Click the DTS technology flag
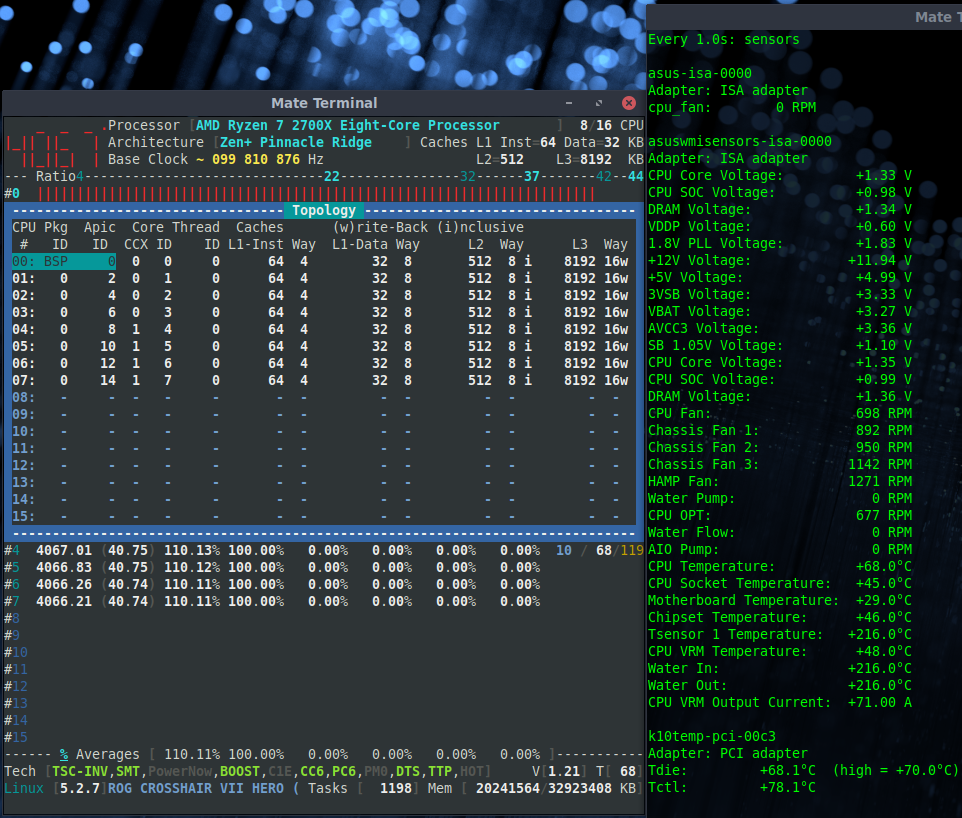Viewport: 962px width, 818px height. [407, 771]
